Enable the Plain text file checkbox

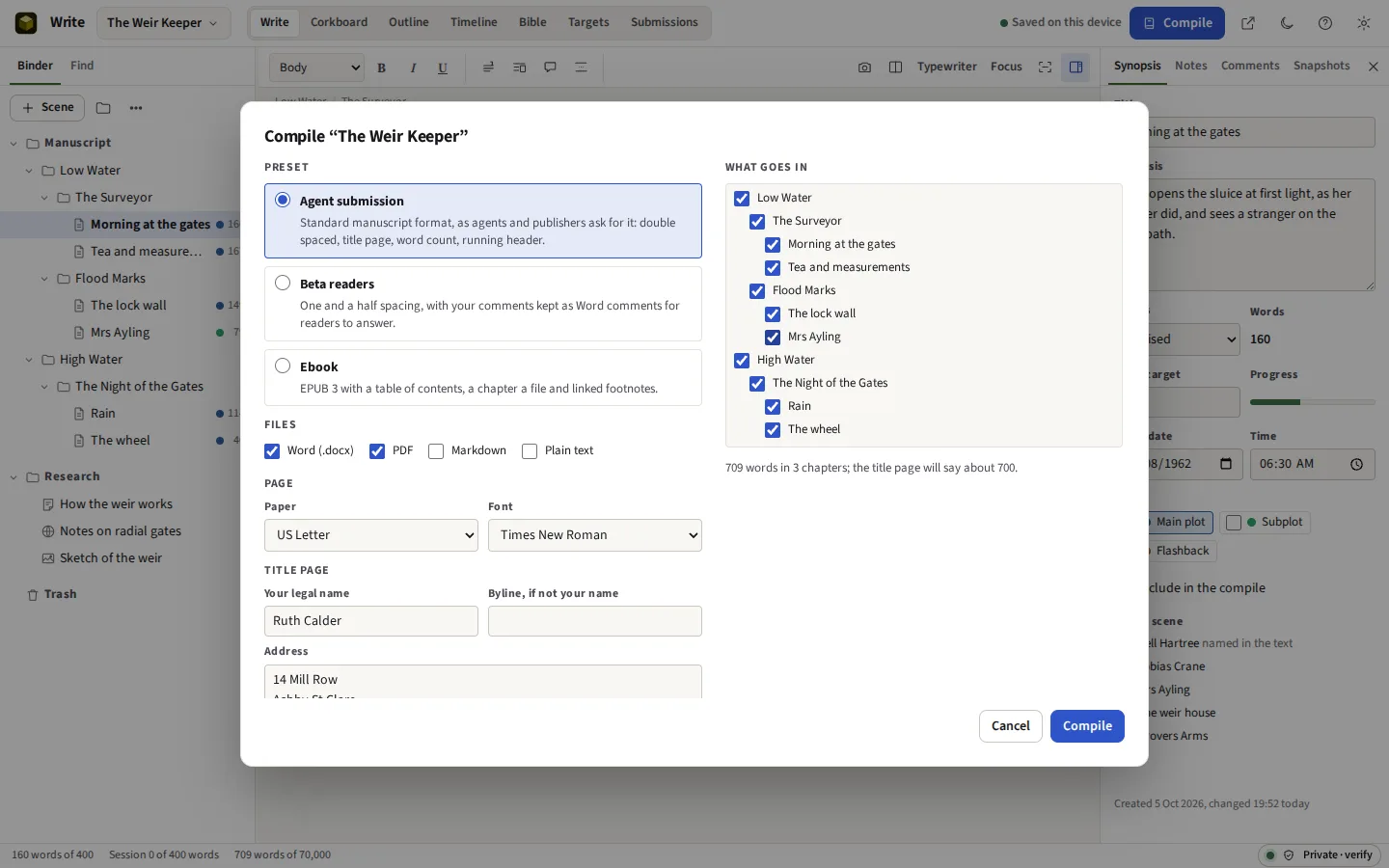tap(530, 451)
